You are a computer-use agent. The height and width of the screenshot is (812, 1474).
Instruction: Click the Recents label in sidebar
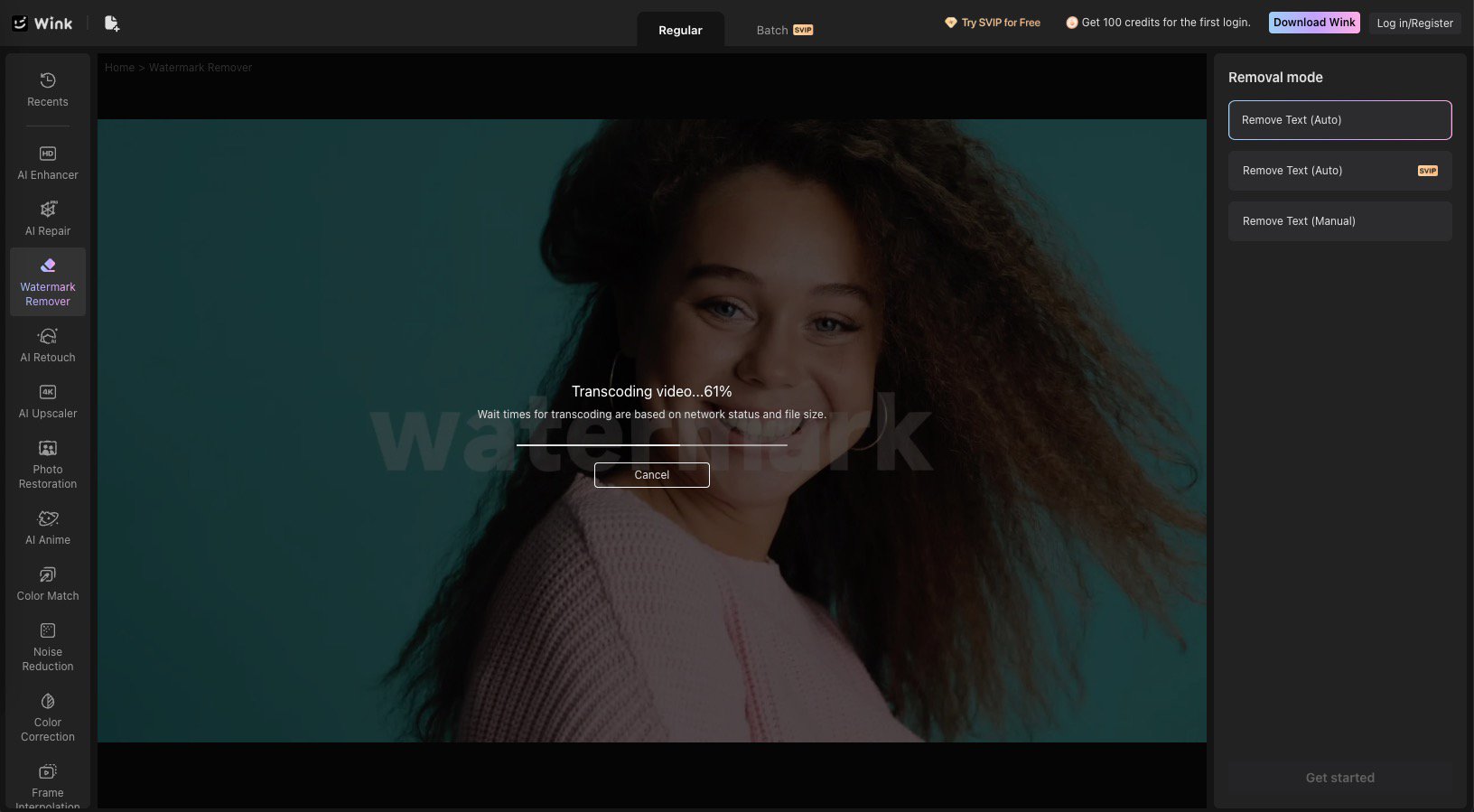[48, 102]
